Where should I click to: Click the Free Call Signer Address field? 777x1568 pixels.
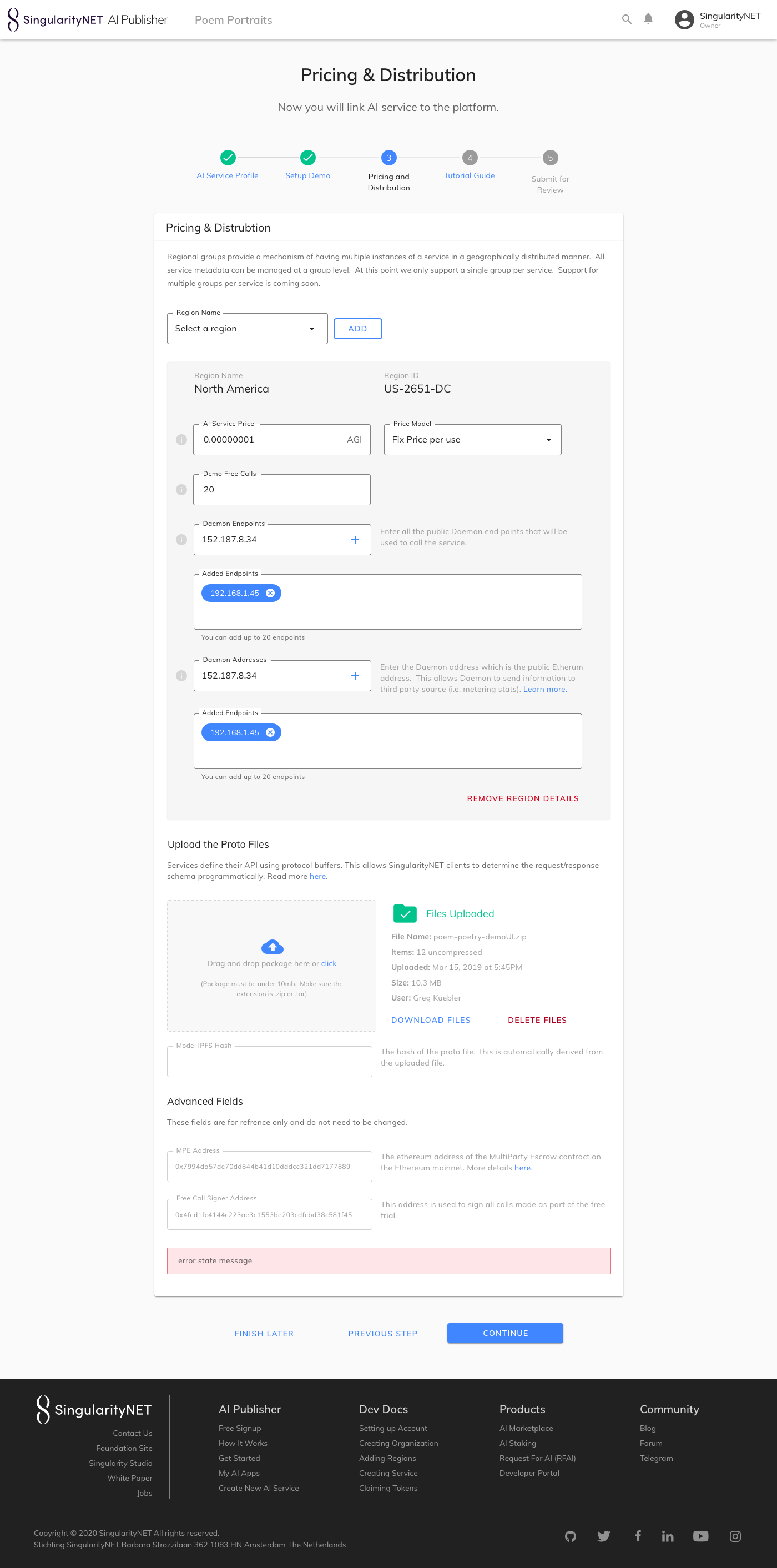pyautogui.click(x=270, y=1214)
